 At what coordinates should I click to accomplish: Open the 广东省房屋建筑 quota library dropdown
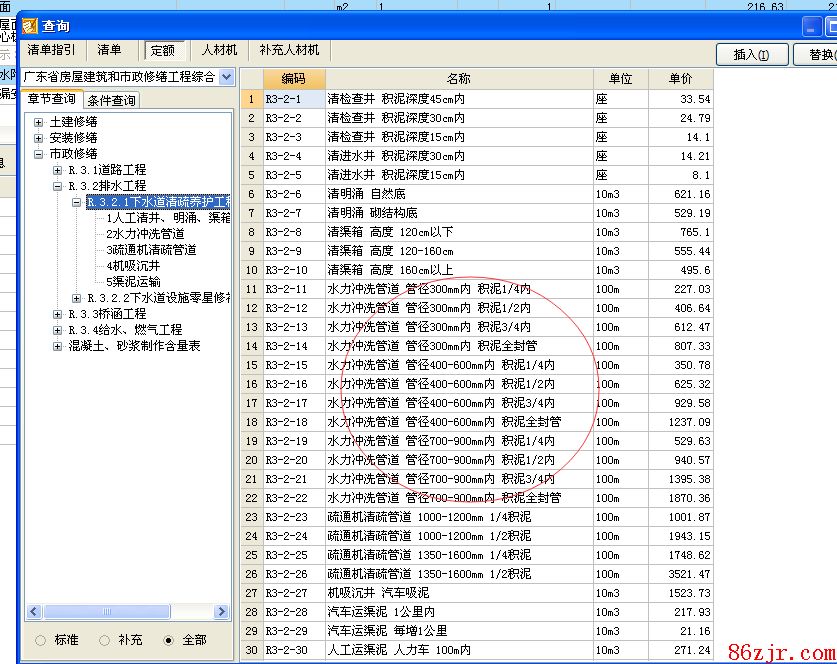227,77
